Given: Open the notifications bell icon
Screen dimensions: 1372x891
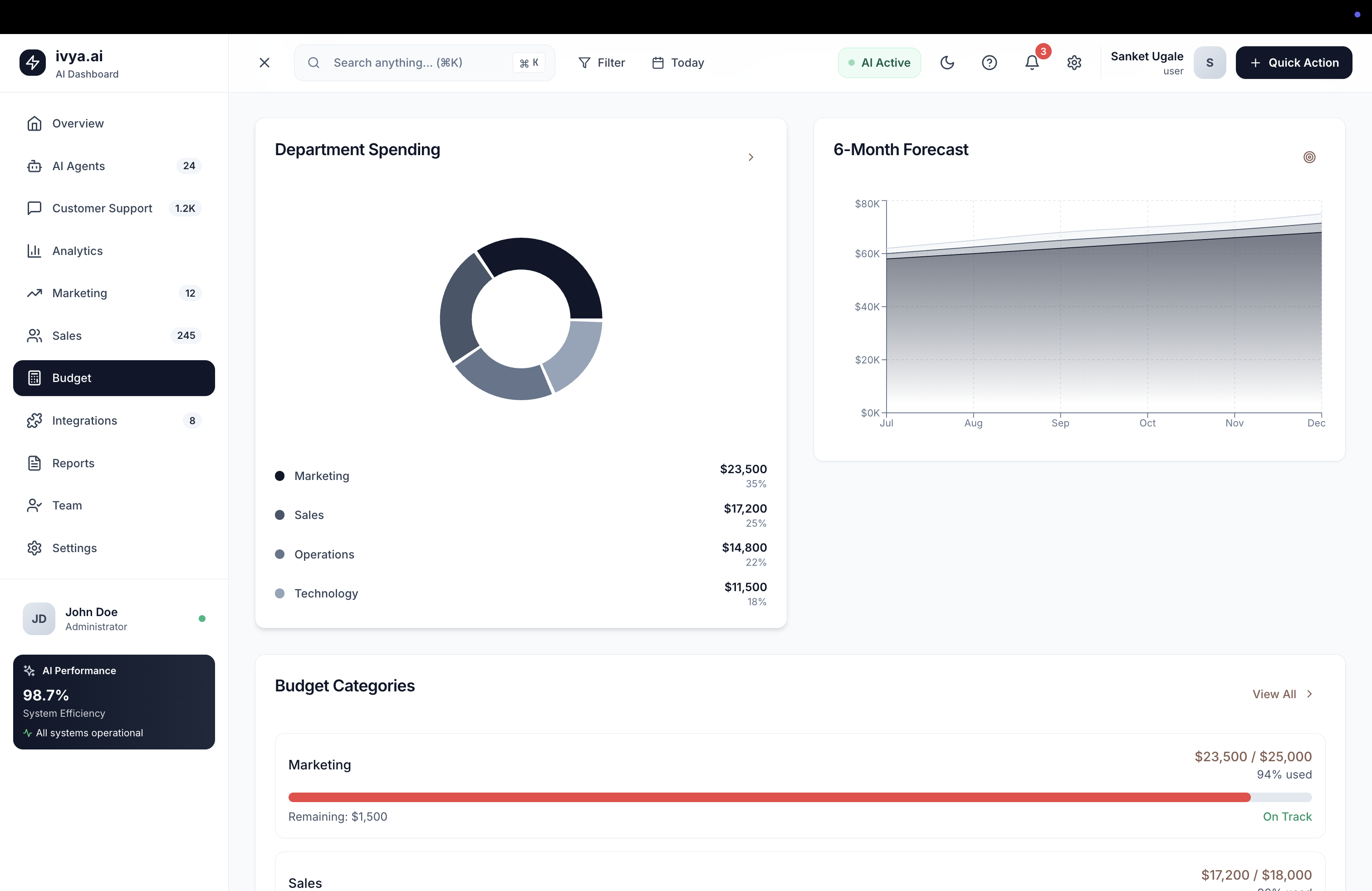Looking at the screenshot, I should (1032, 63).
